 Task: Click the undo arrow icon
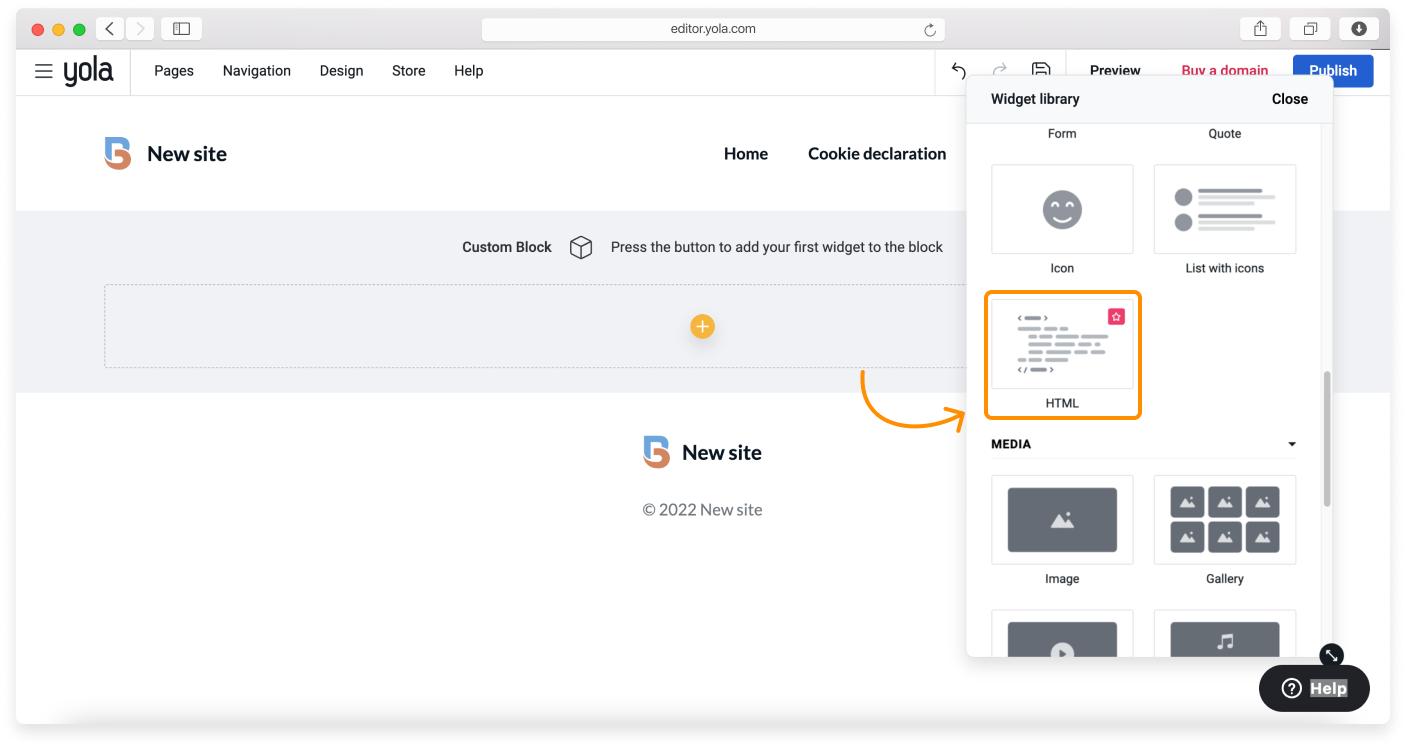[x=958, y=70]
